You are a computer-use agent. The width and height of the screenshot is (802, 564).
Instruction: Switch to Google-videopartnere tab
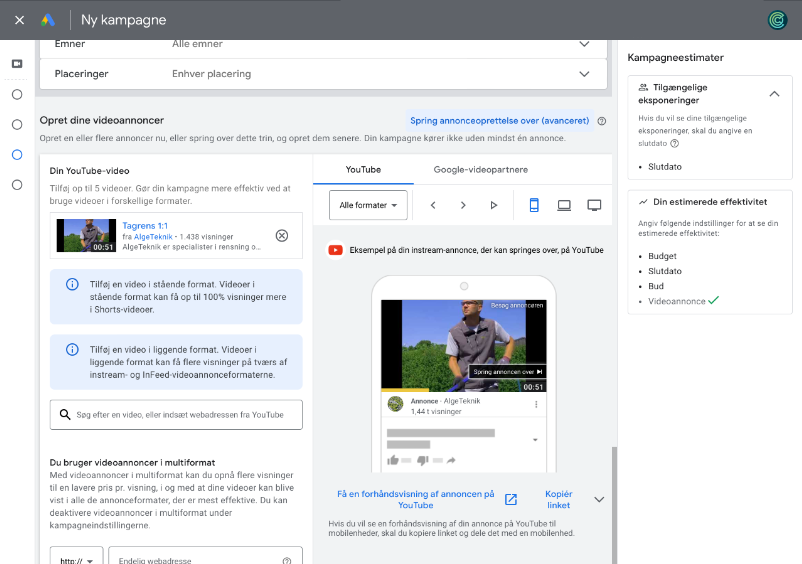[x=480, y=170]
